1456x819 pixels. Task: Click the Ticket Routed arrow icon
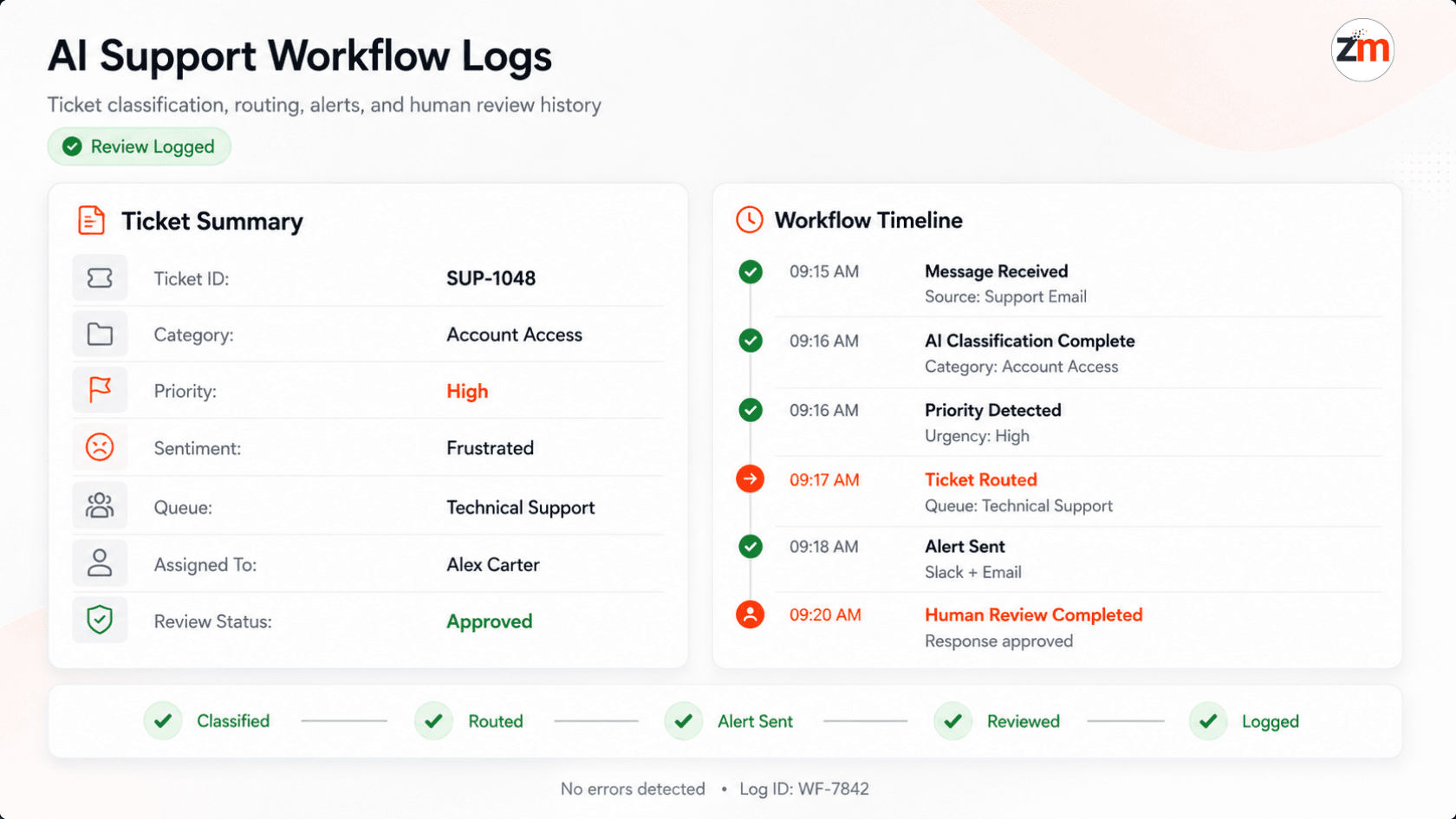[x=751, y=478]
